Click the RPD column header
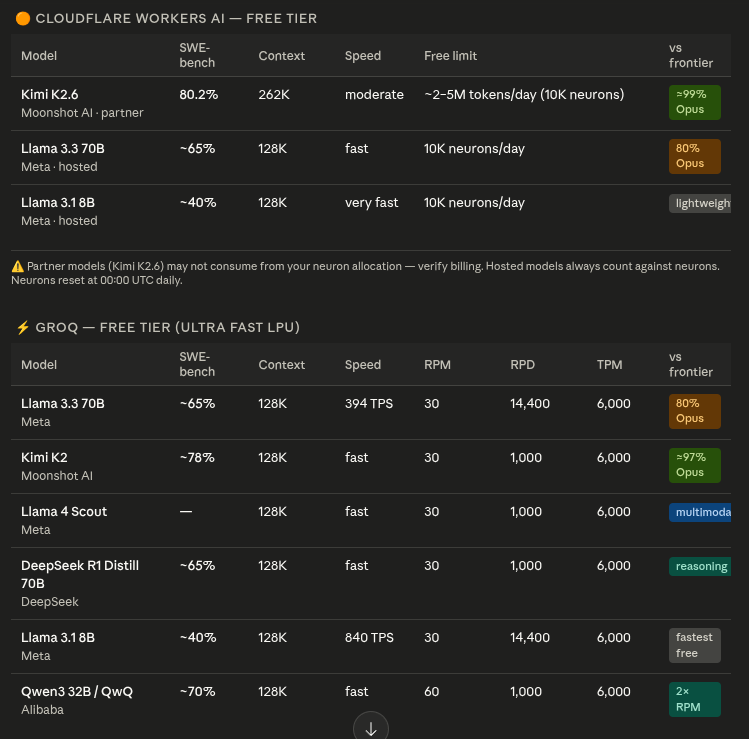749x739 pixels. coord(522,364)
